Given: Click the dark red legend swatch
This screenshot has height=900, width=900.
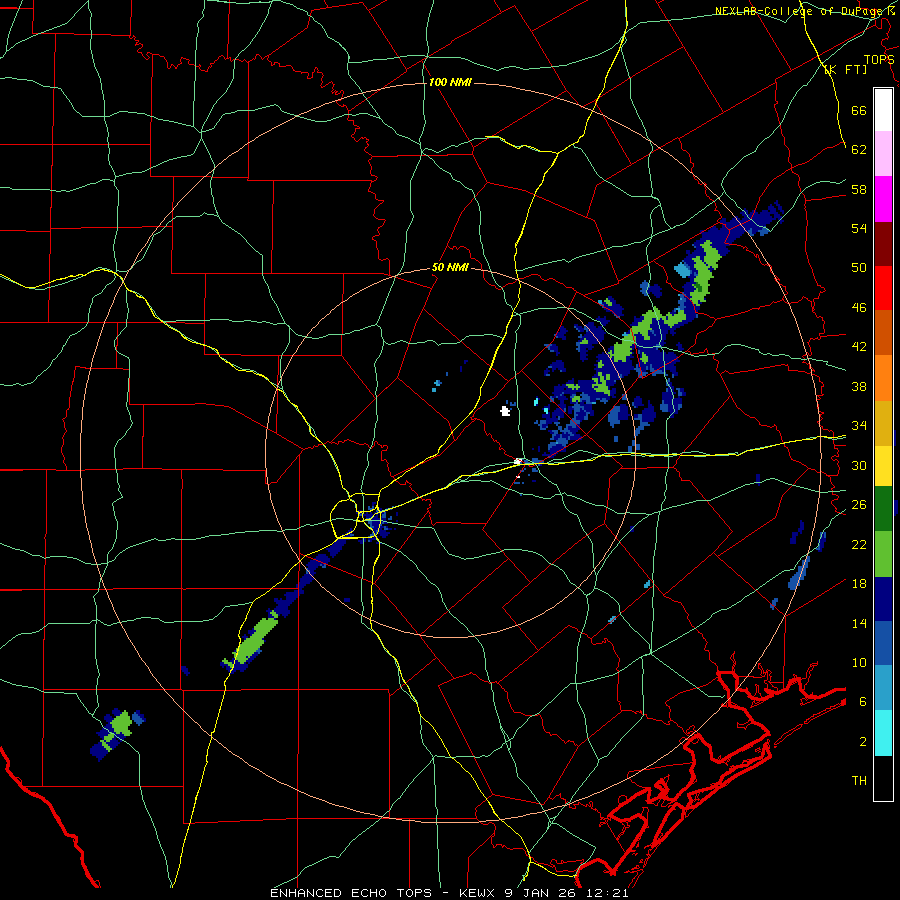Looking at the screenshot, I should 883,243.
